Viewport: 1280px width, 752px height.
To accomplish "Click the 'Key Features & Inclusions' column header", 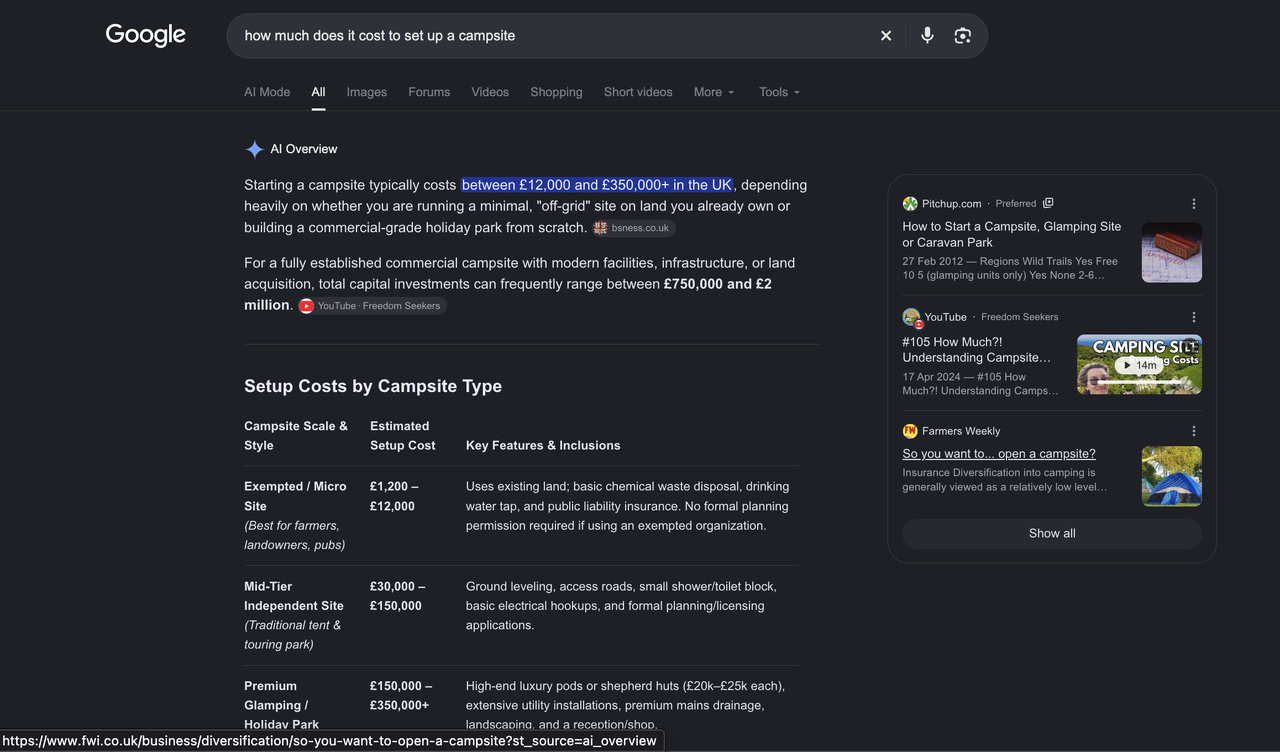I will tap(543, 446).
